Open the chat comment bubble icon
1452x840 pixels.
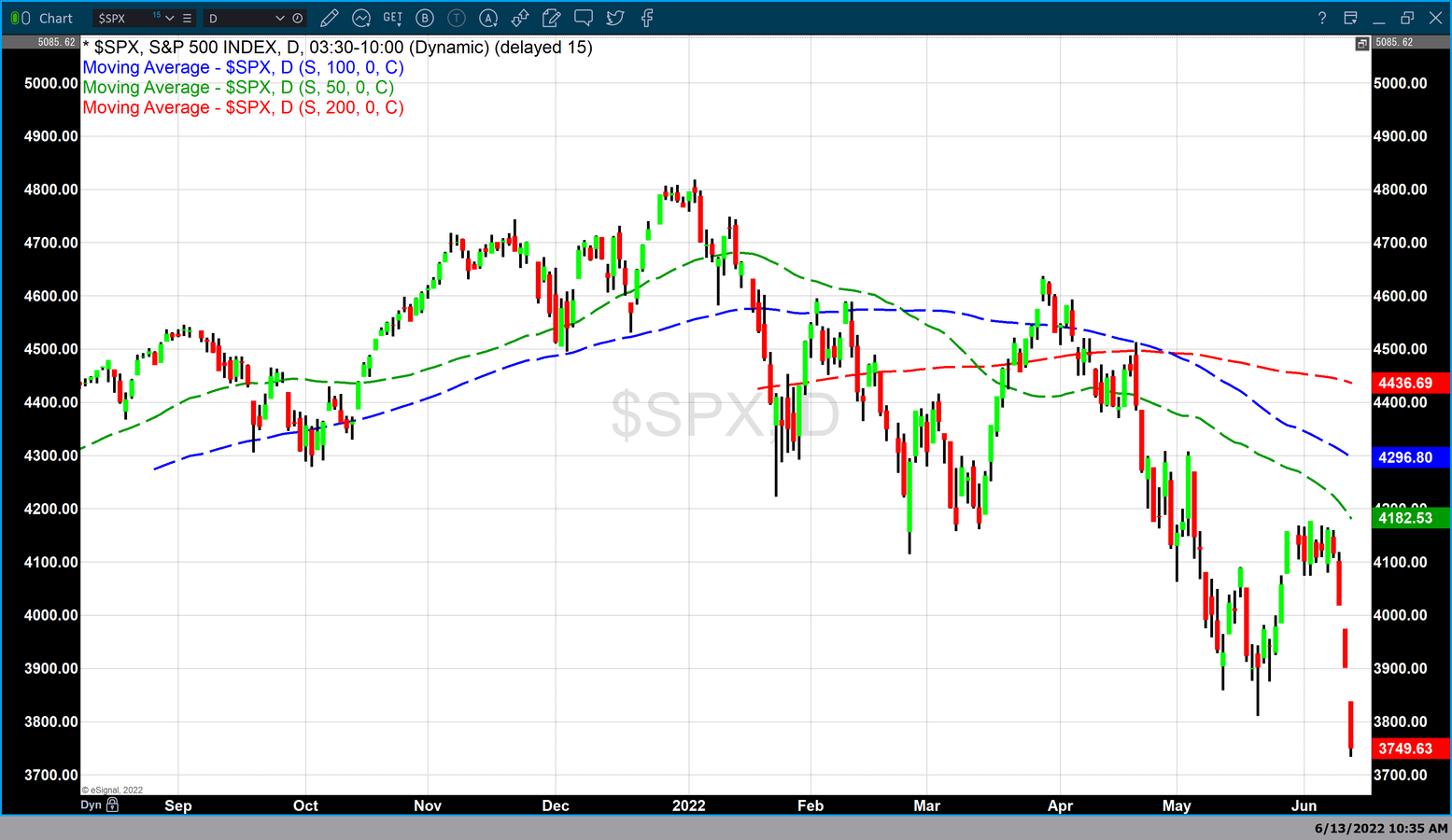point(584,18)
